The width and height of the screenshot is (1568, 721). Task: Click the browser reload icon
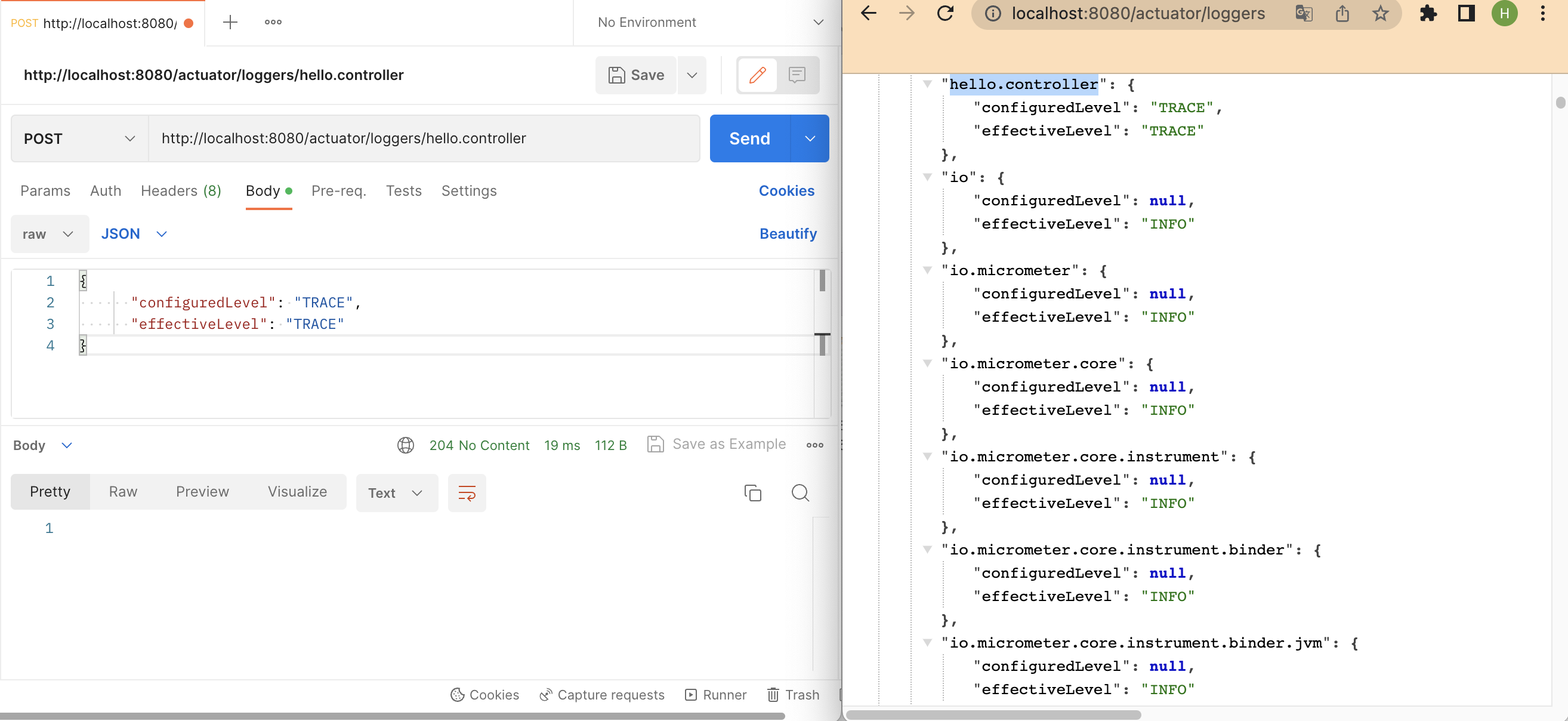[x=945, y=13]
